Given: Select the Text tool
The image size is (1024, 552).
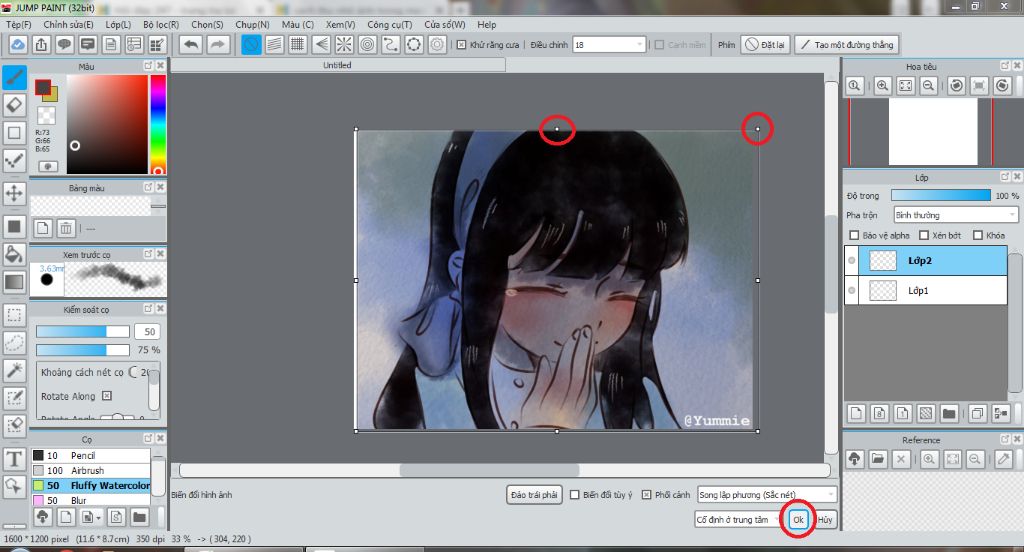Looking at the screenshot, I should point(14,459).
